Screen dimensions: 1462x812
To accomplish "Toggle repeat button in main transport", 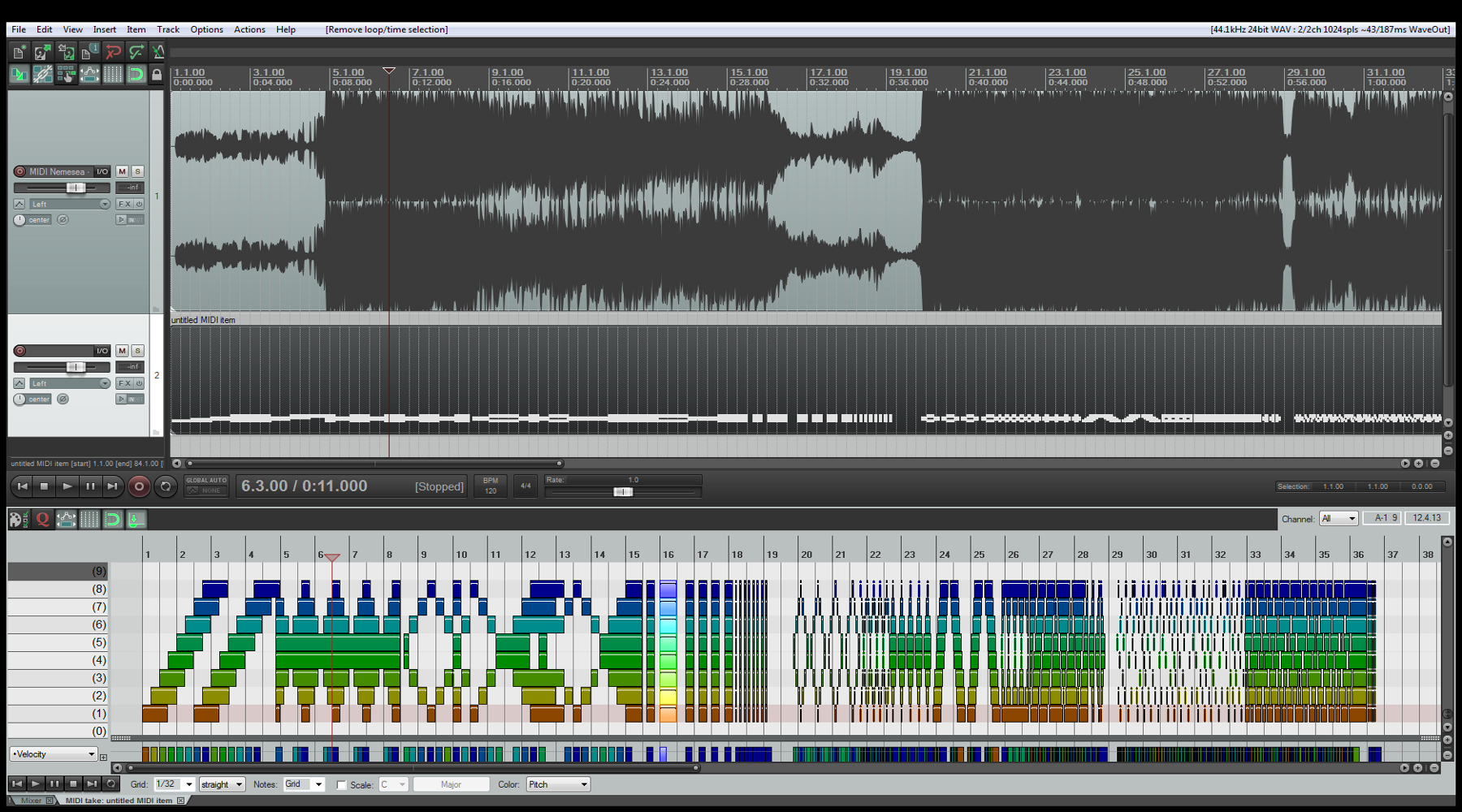I will [166, 486].
